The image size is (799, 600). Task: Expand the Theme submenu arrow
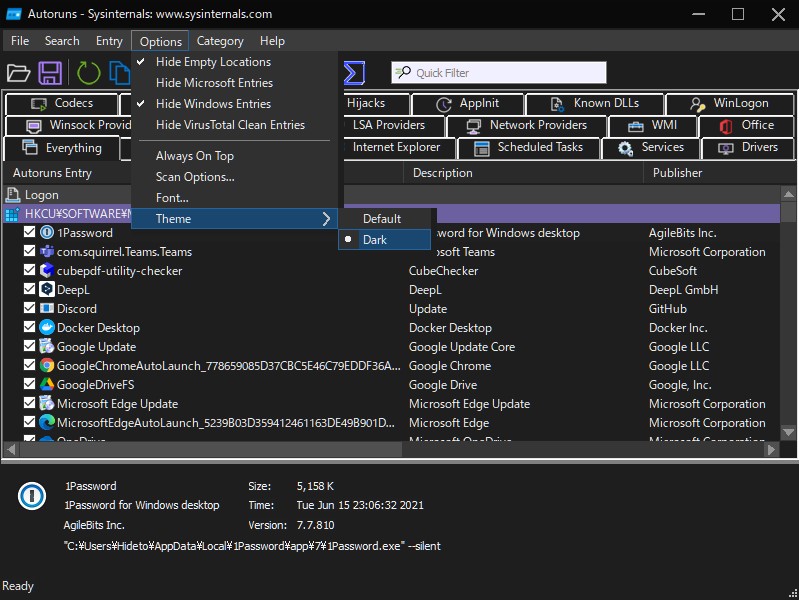[327, 219]
